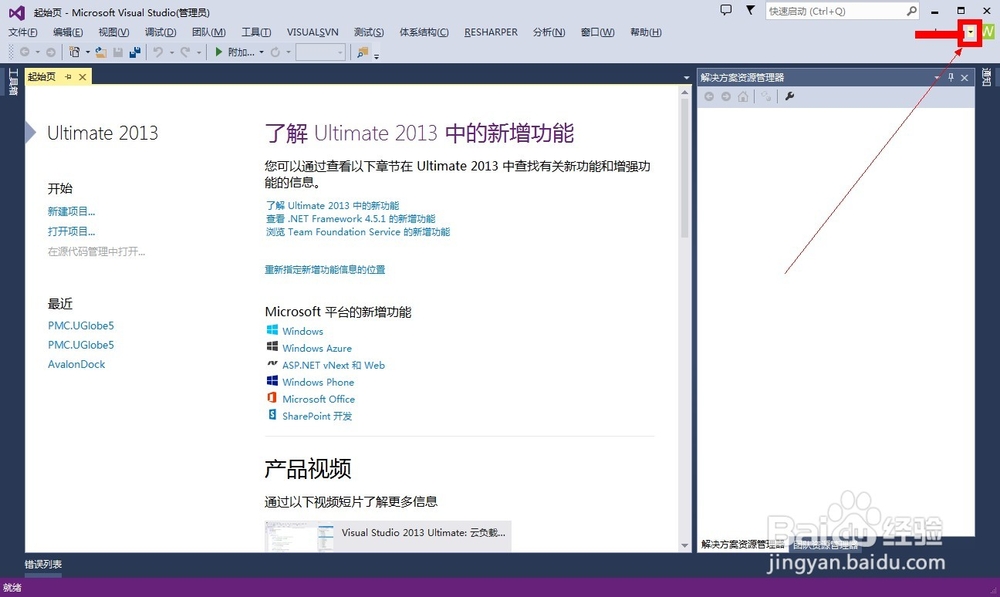Click the Redo toolbar icon
Screen dimensions: 1000x597
pos(185,52)
